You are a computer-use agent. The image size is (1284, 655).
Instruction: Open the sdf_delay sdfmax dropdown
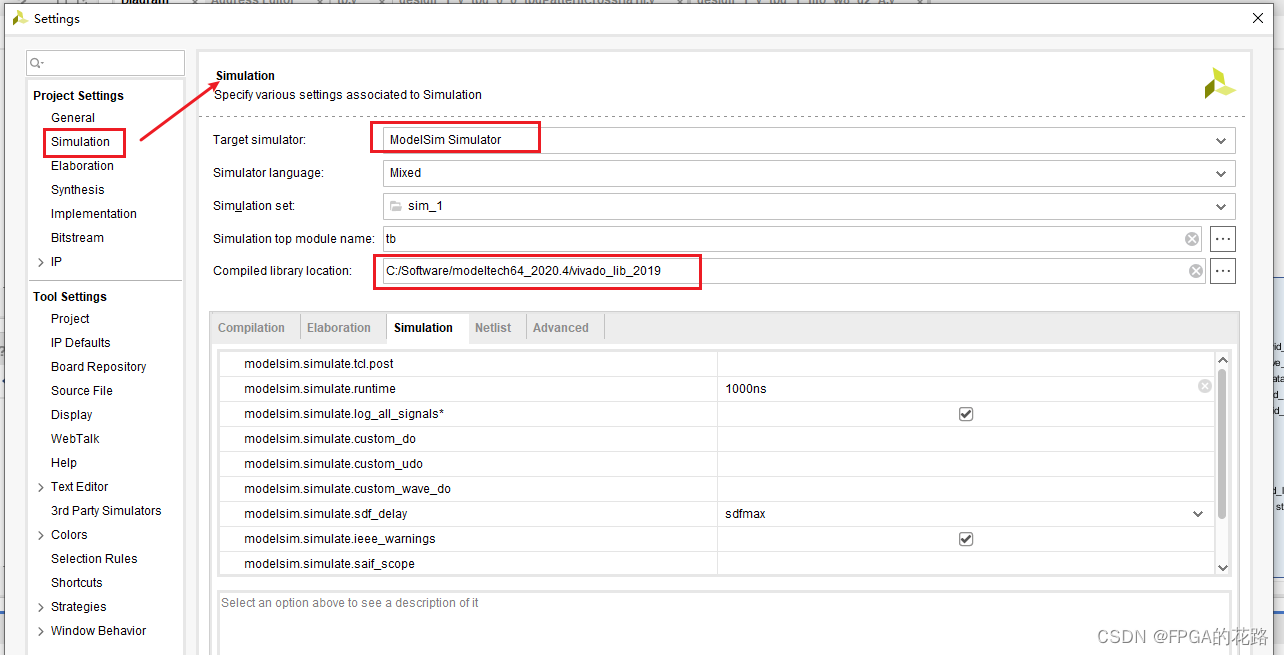point(1198,514)
